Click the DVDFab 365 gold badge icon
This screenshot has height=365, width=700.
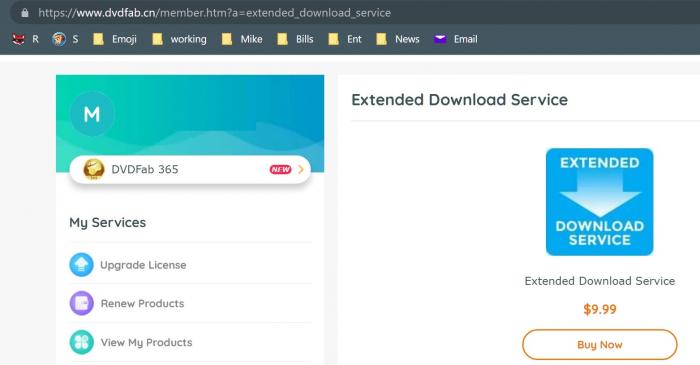click(x=94, y=170)
